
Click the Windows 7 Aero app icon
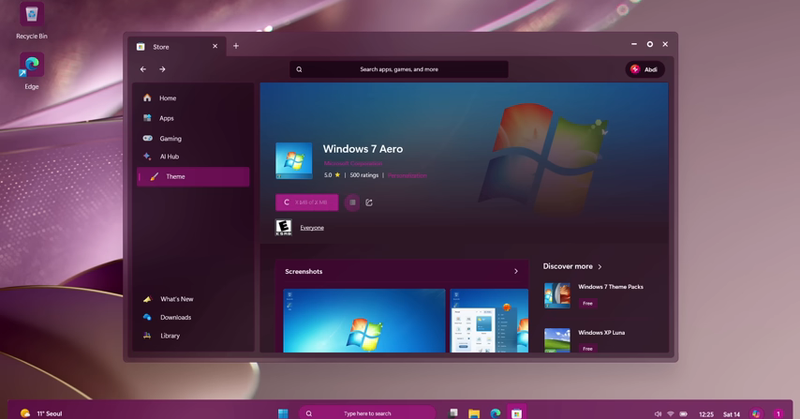(294, 161)
